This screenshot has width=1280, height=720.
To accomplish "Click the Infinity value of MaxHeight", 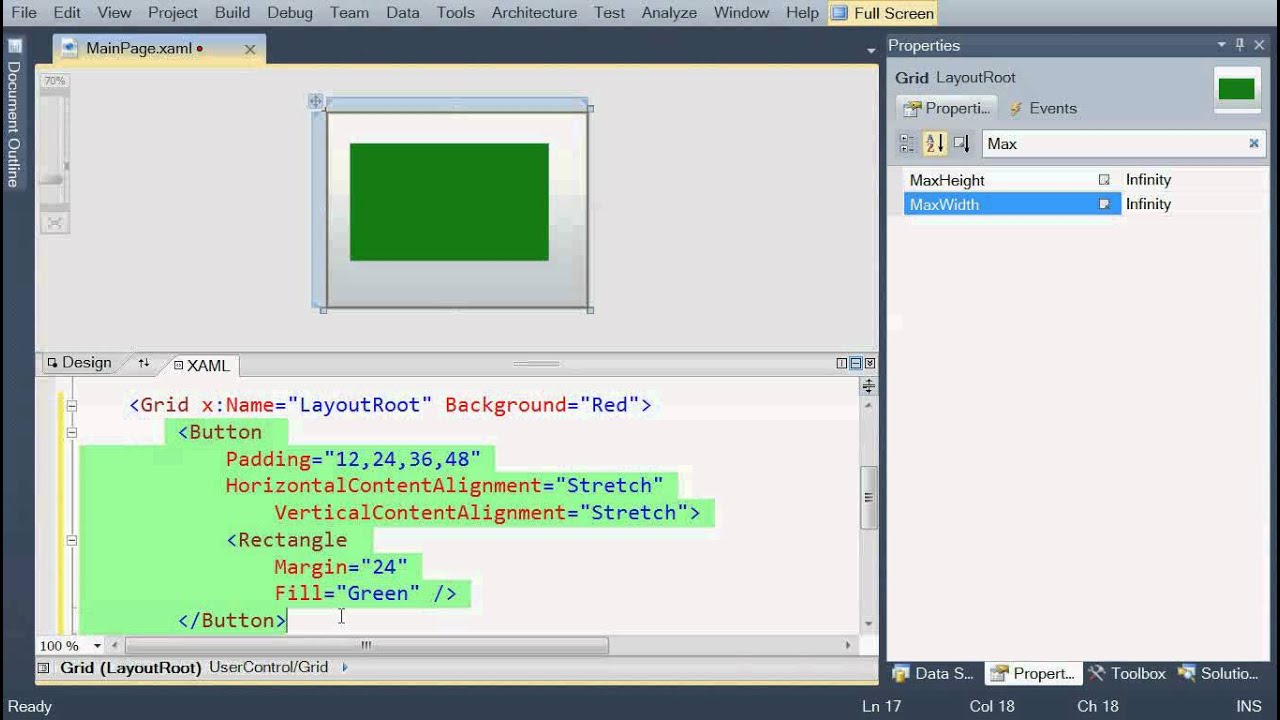I will pyautogui.click(x=1148, y=180).
